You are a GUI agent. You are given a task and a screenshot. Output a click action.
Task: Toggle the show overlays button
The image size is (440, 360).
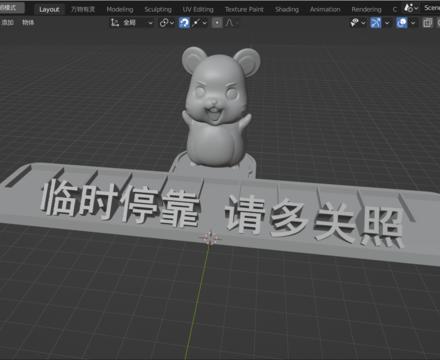pyautogui.click(x=402, y=23)
